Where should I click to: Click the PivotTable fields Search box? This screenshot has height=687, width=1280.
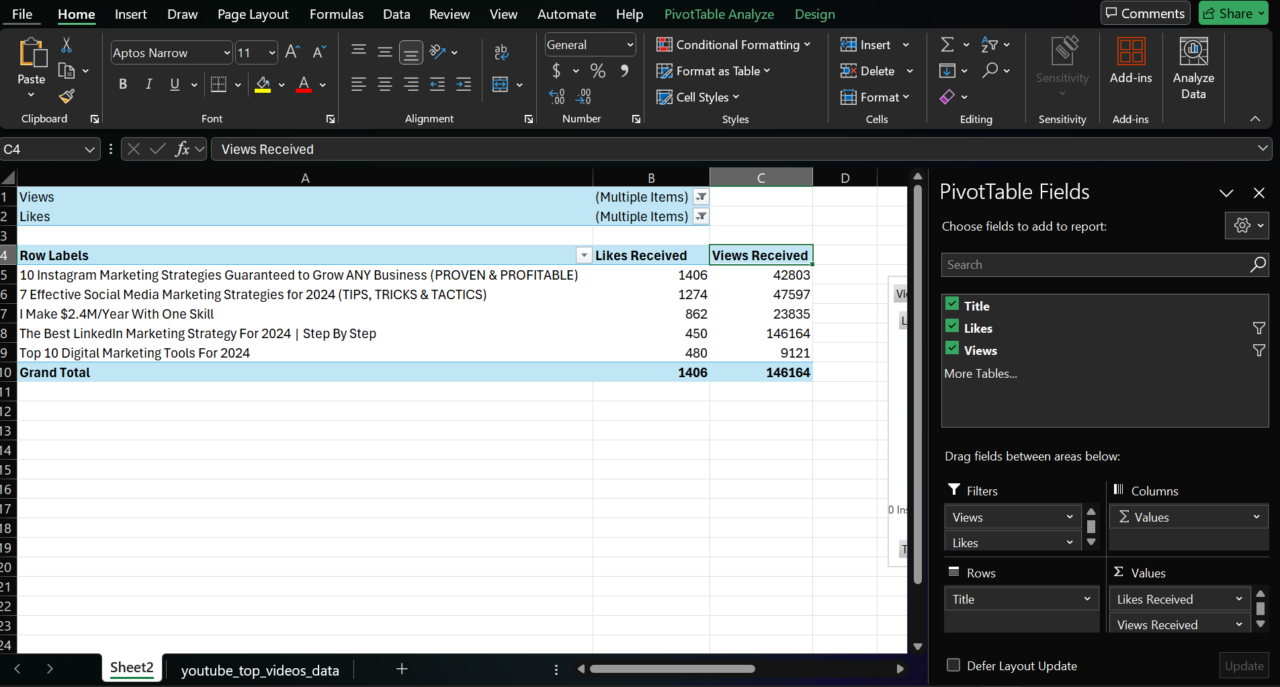pyautogui.click(x=1105, y=264)
